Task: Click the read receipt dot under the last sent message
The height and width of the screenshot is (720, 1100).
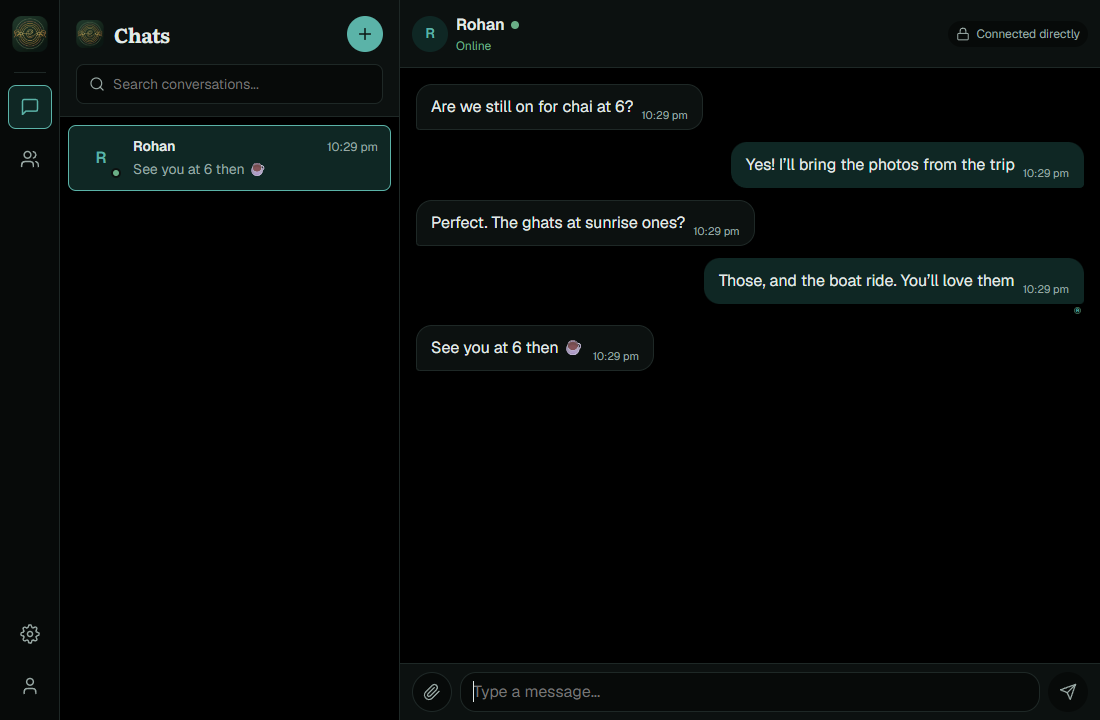Action: pyautogui.click(x=1078, y=310)
